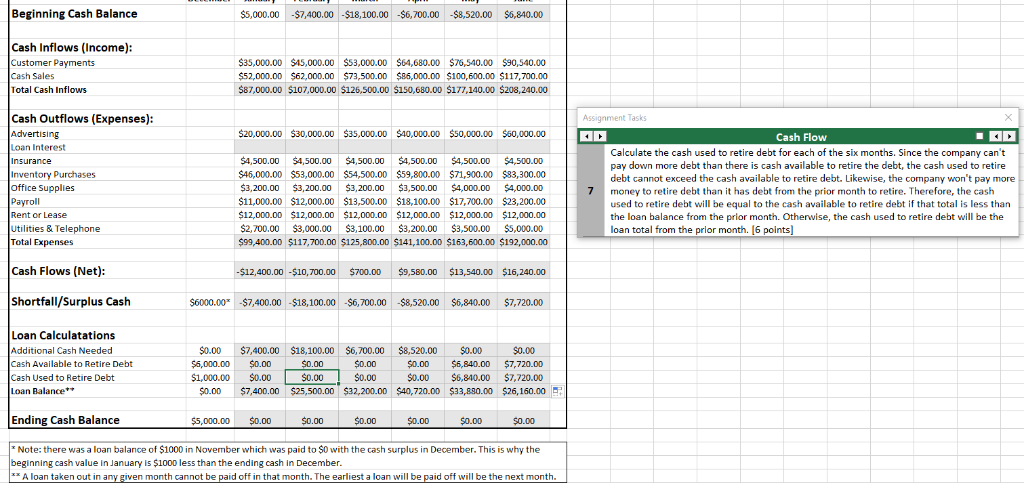Select Customer Payments value $64,680.00
This screenshot has width=1024, height=483.
coord(419,63)
